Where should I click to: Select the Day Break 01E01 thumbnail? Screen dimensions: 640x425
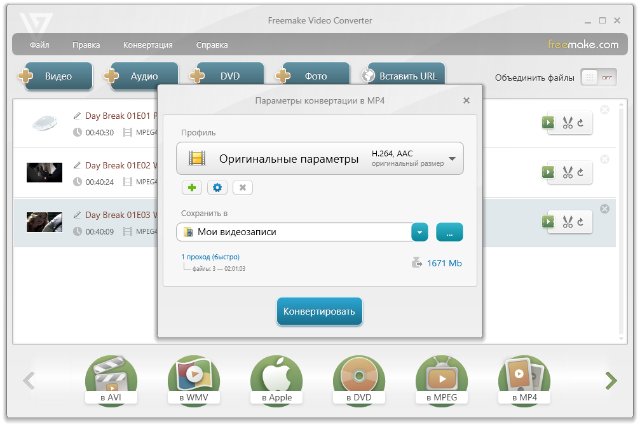pos(44,123)
